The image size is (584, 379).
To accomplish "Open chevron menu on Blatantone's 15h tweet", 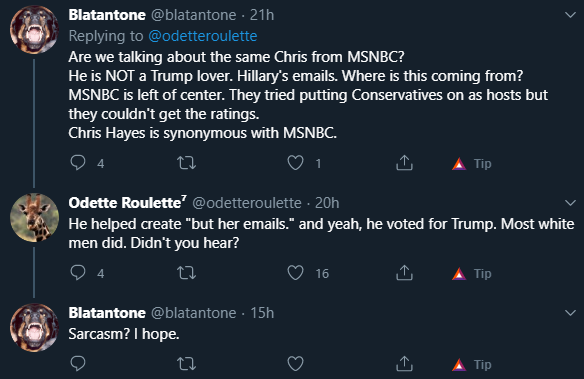I will 570,313.
